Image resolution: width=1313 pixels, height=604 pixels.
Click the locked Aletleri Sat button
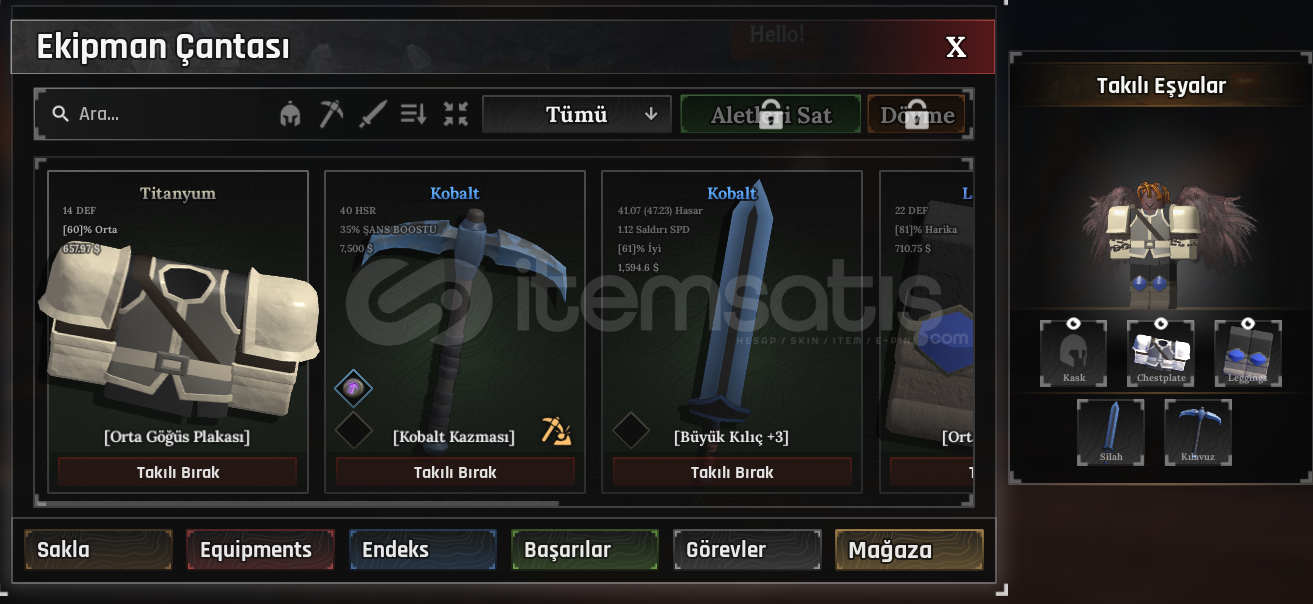click(x=771, y=114)
